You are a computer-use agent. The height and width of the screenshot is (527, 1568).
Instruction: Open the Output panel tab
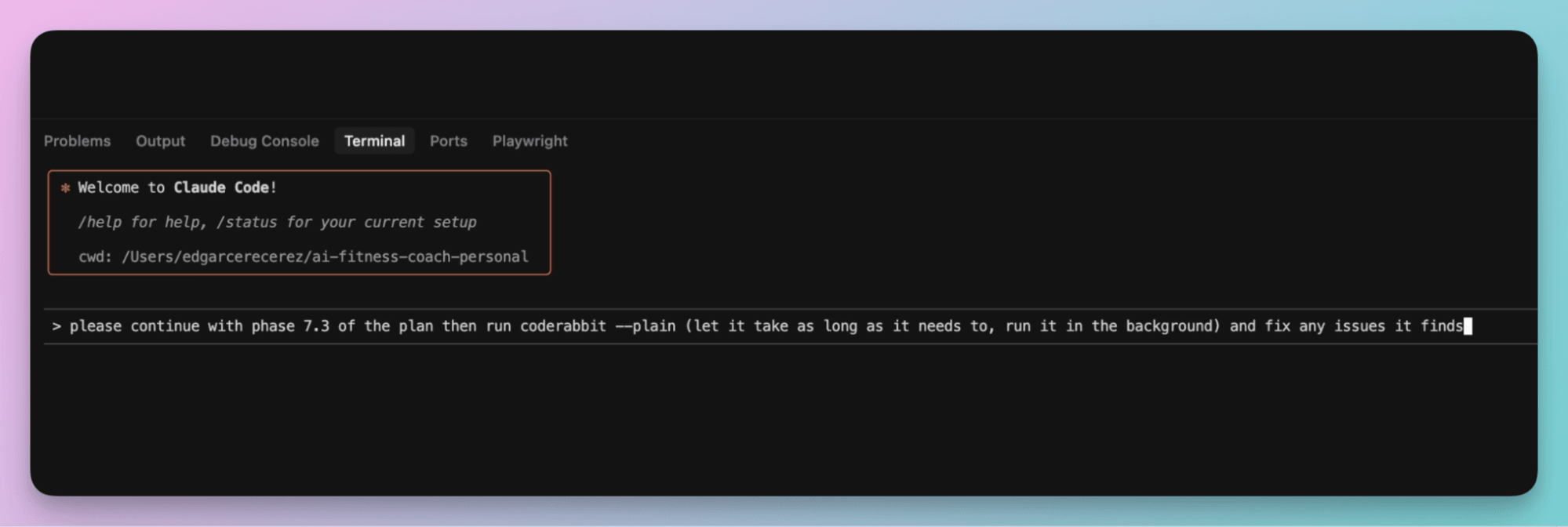click(x=160, y=141)
